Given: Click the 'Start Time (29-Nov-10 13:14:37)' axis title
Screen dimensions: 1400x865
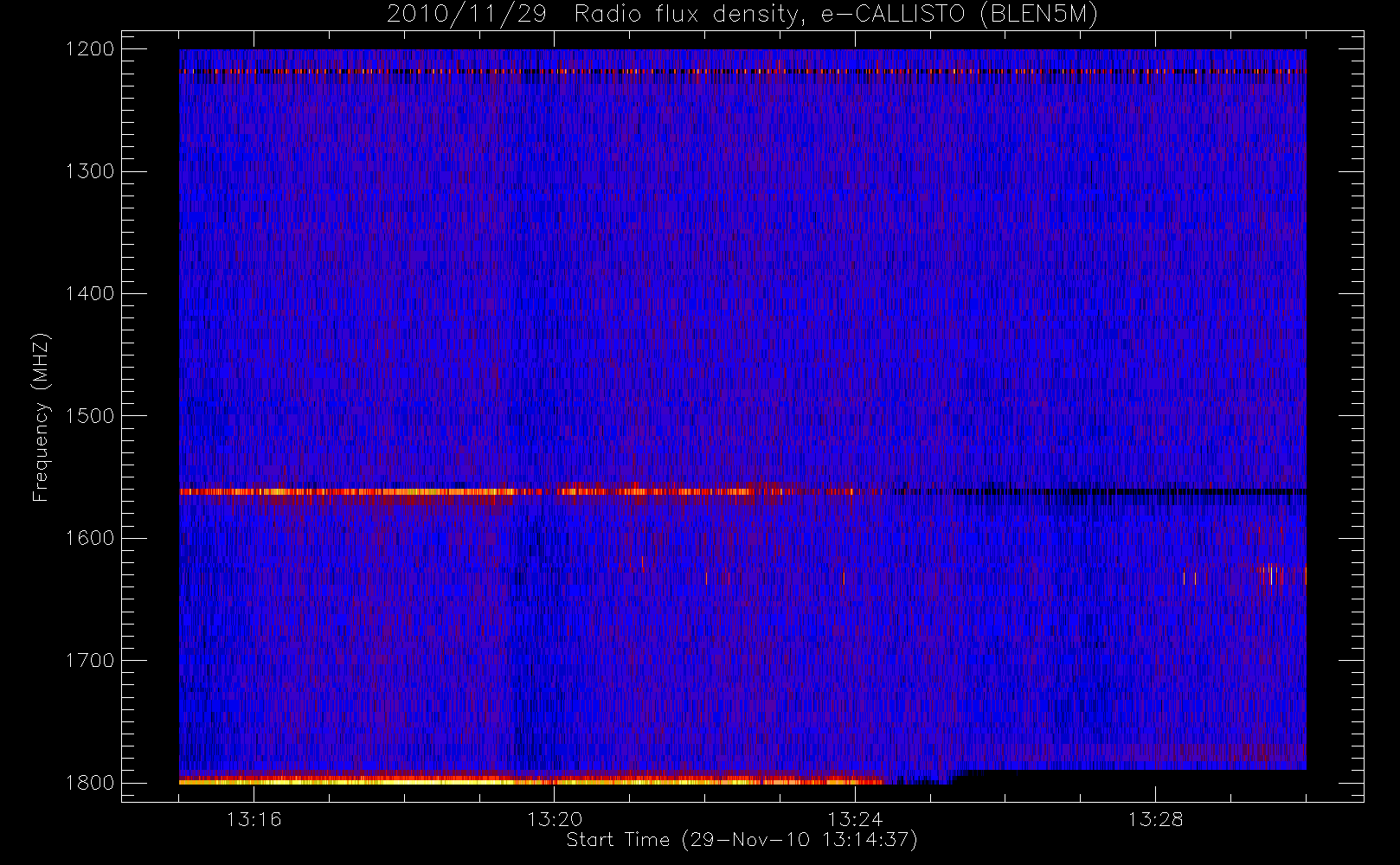Looking at the screenshot, I should point(742,840).
